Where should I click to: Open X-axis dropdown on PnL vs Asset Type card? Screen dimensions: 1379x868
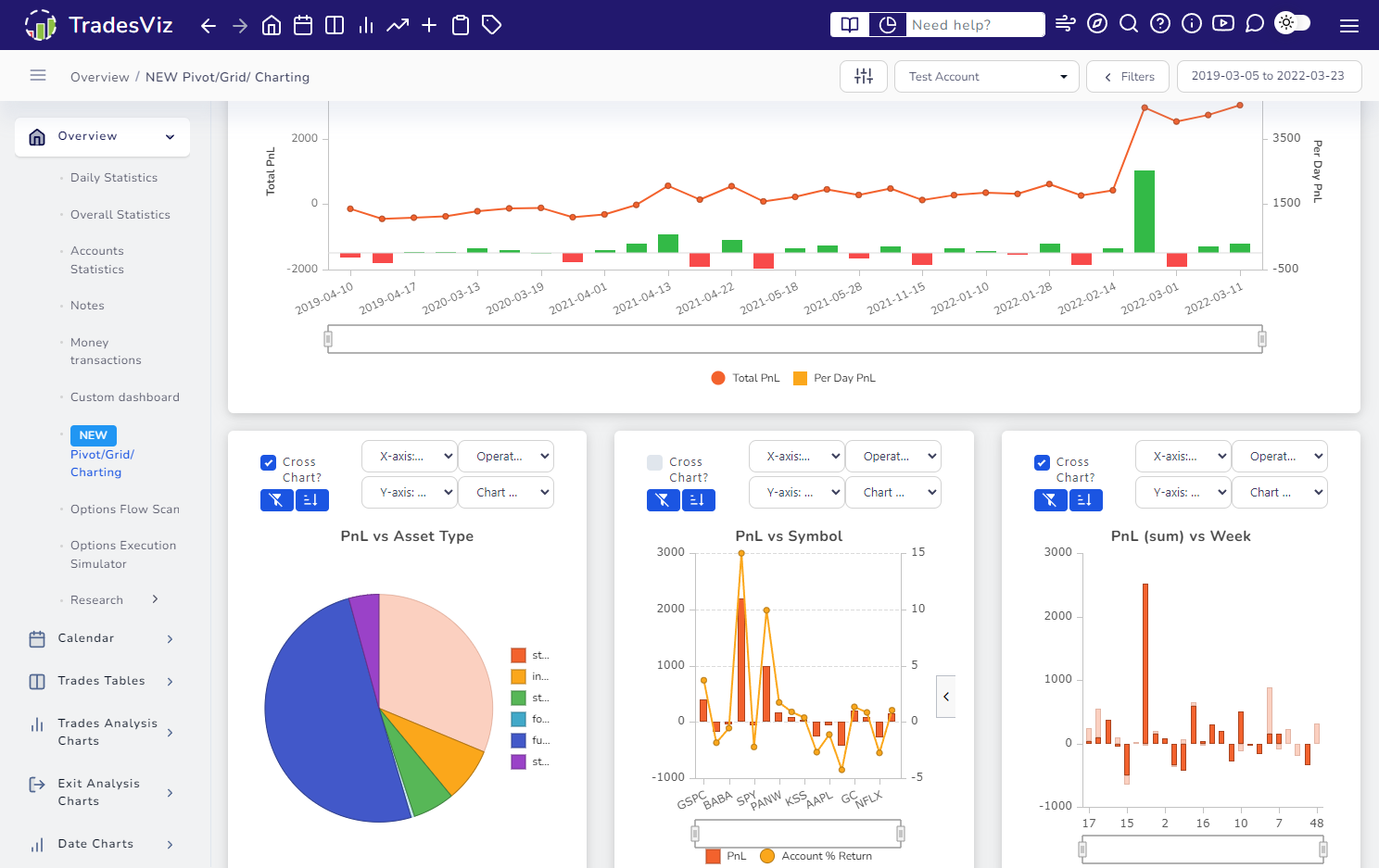pyautogui.click(x=410, y=457)
